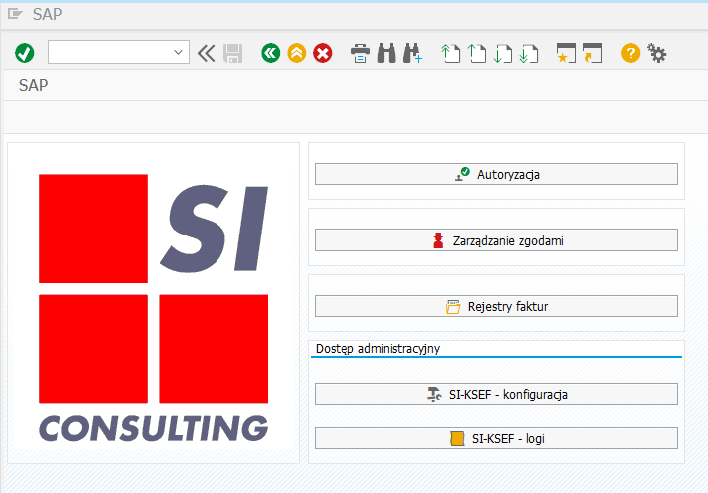Go to First Page icon

tap(451, 53)
